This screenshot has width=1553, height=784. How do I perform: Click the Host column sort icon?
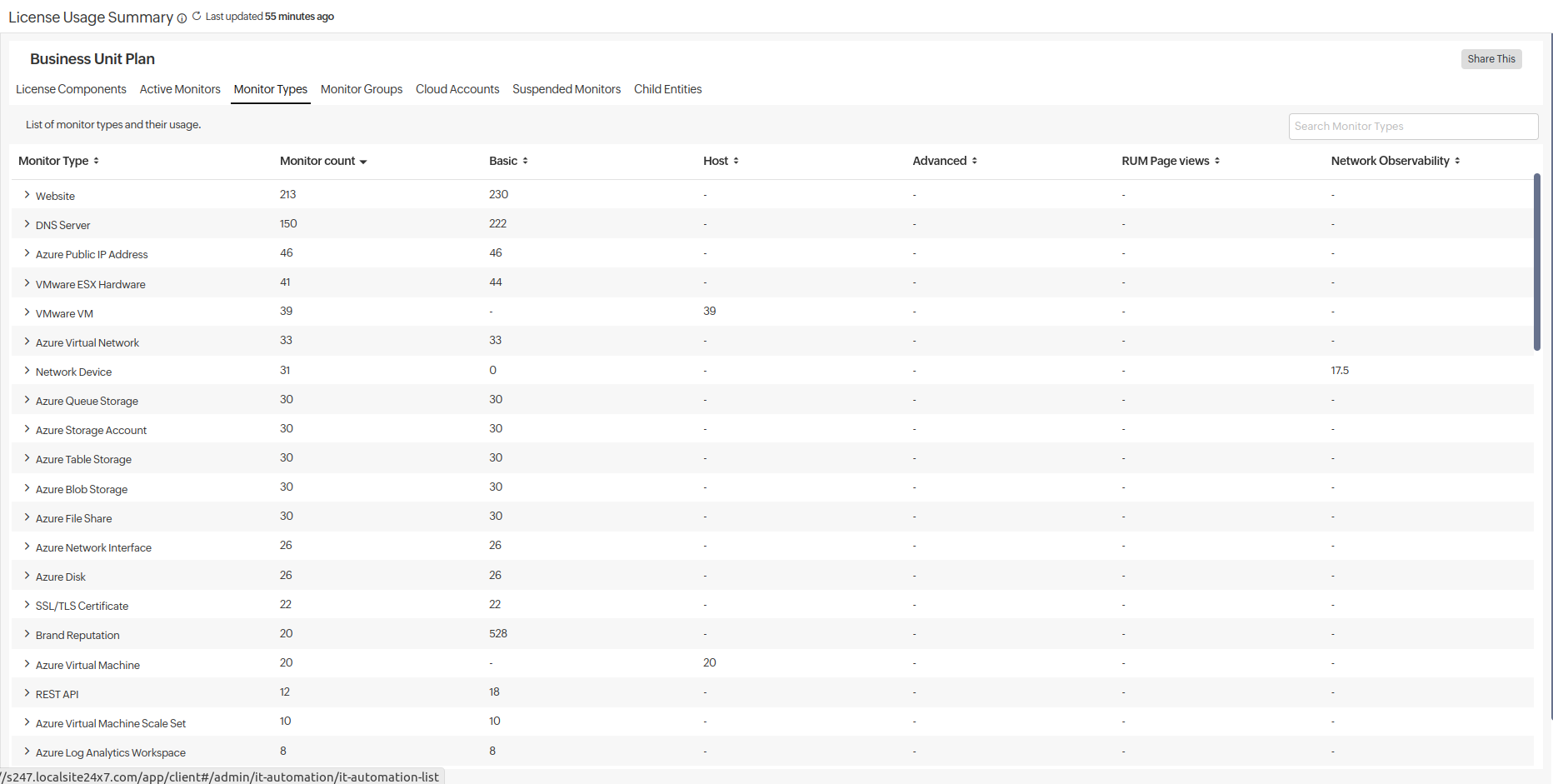[736, 161]
